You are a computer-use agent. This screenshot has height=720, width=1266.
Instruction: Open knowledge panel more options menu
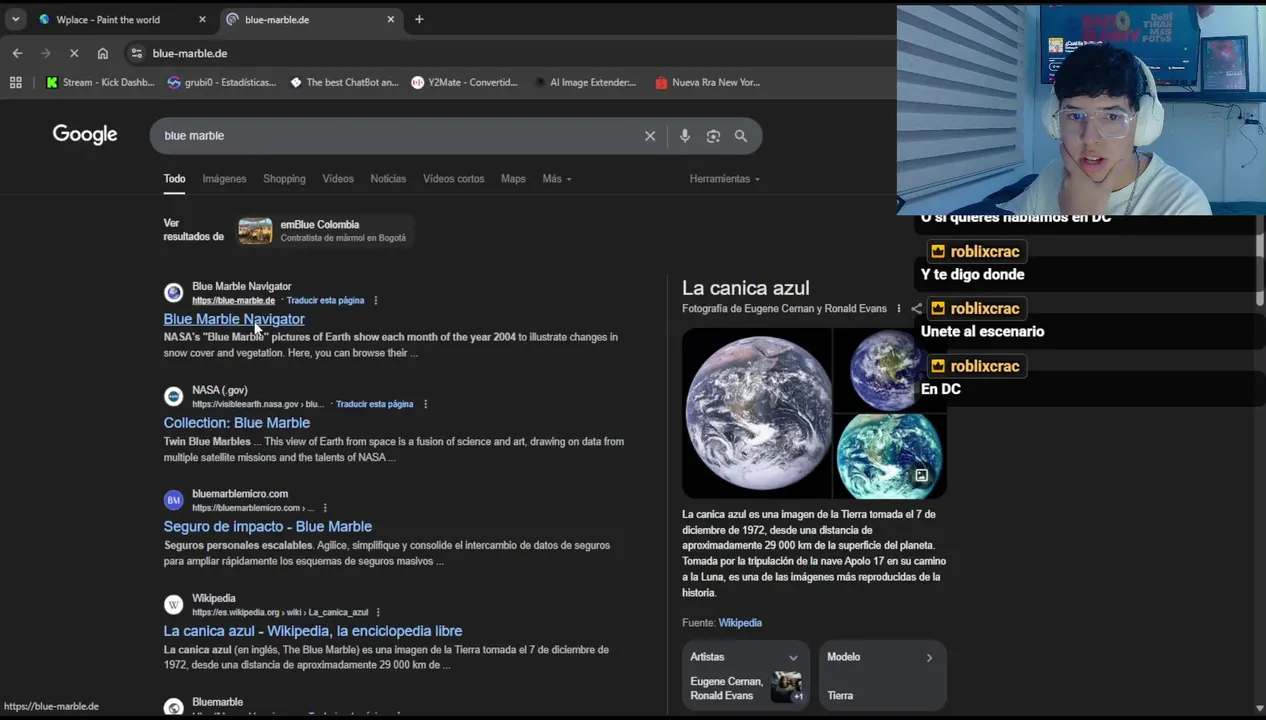point(898,309)
